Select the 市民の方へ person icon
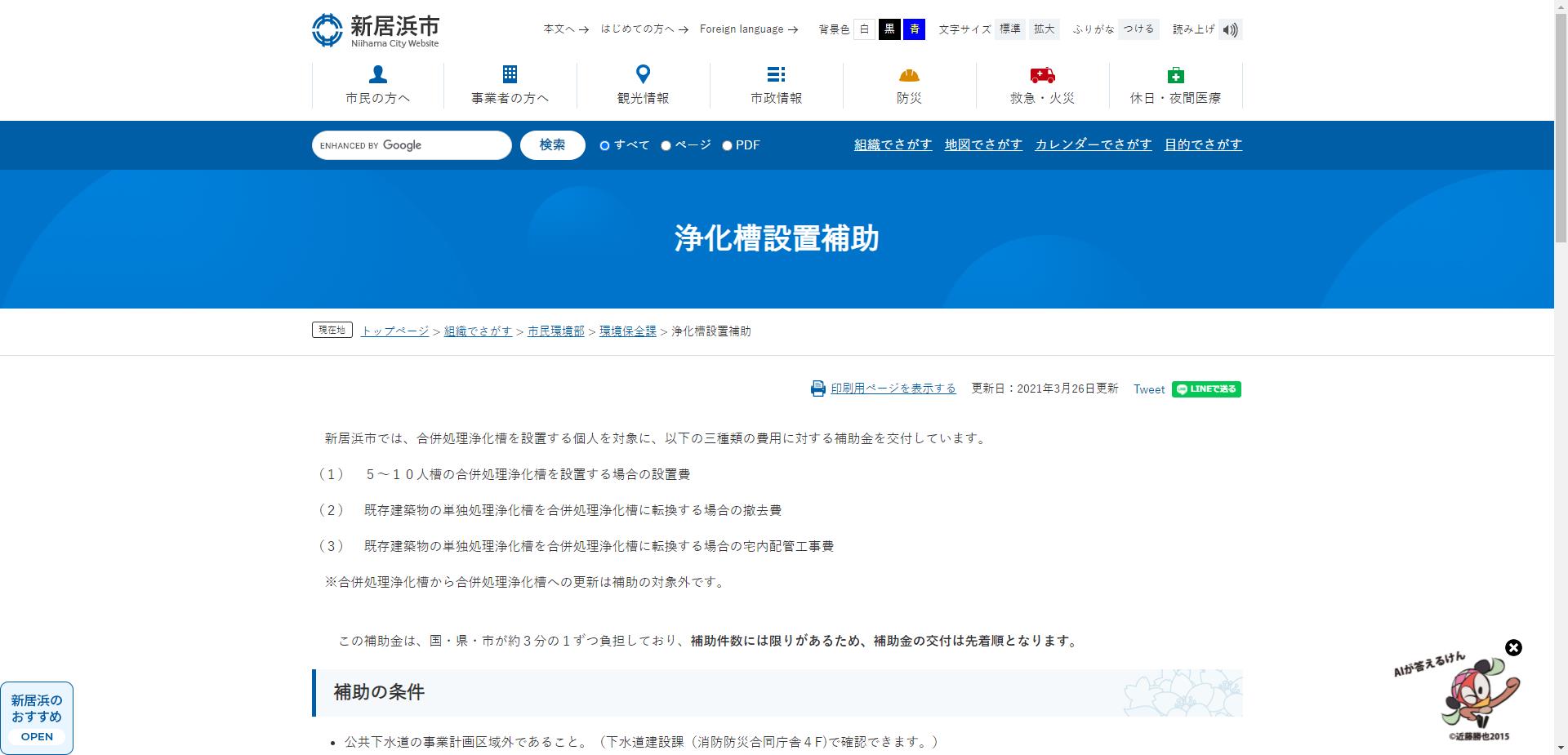 click(x=376, y=75)
